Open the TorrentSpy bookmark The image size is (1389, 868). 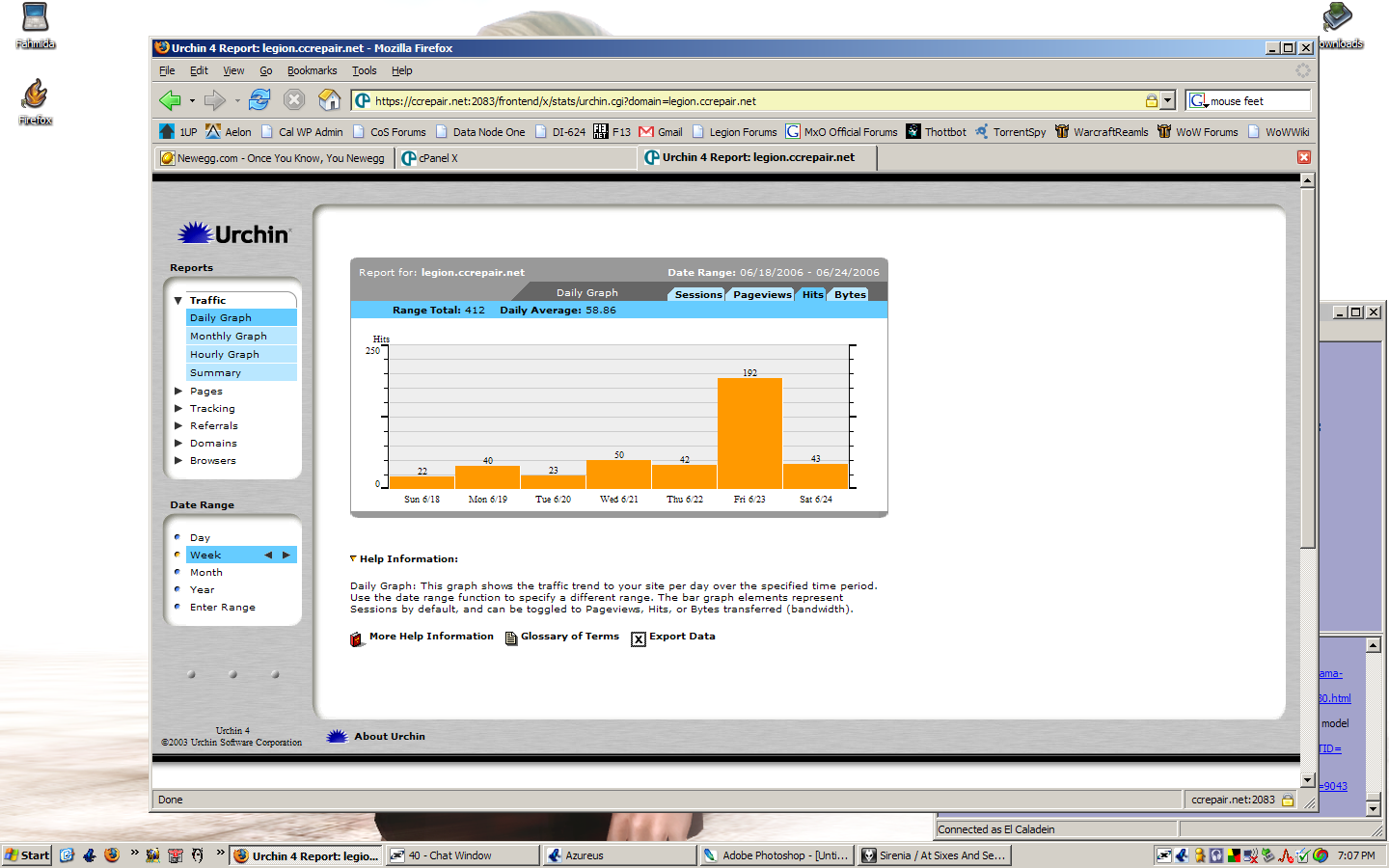[x=1010, y=132]
